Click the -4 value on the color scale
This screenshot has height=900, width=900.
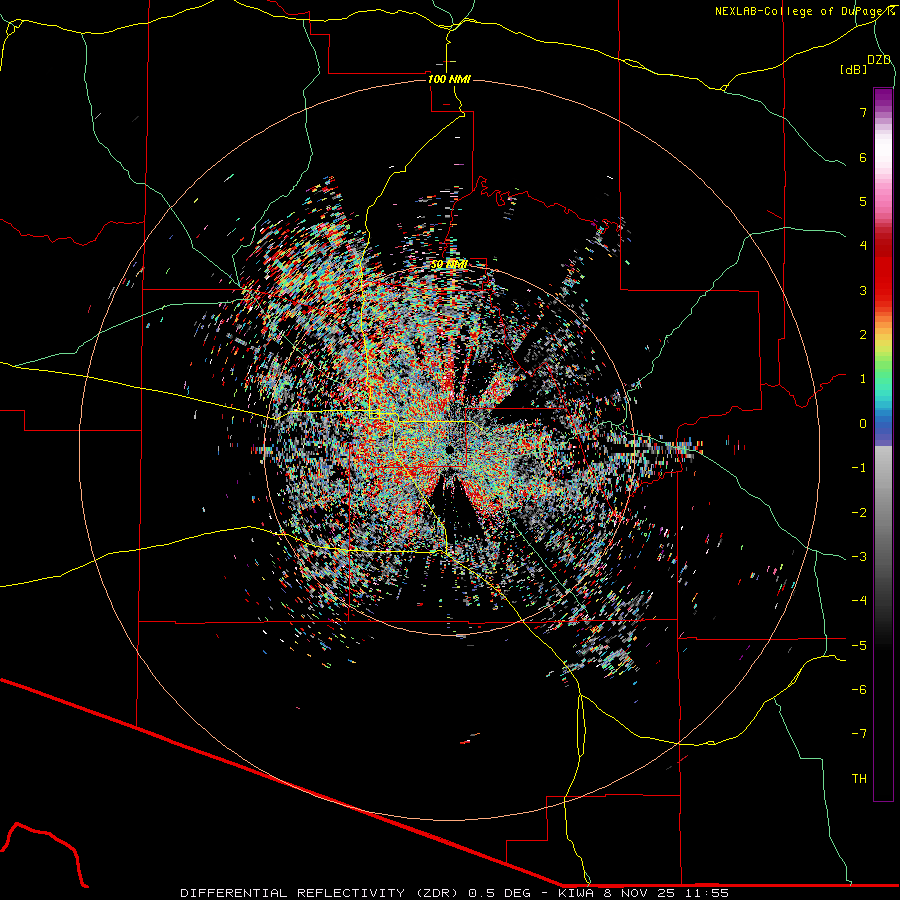[x=859, y=600]
